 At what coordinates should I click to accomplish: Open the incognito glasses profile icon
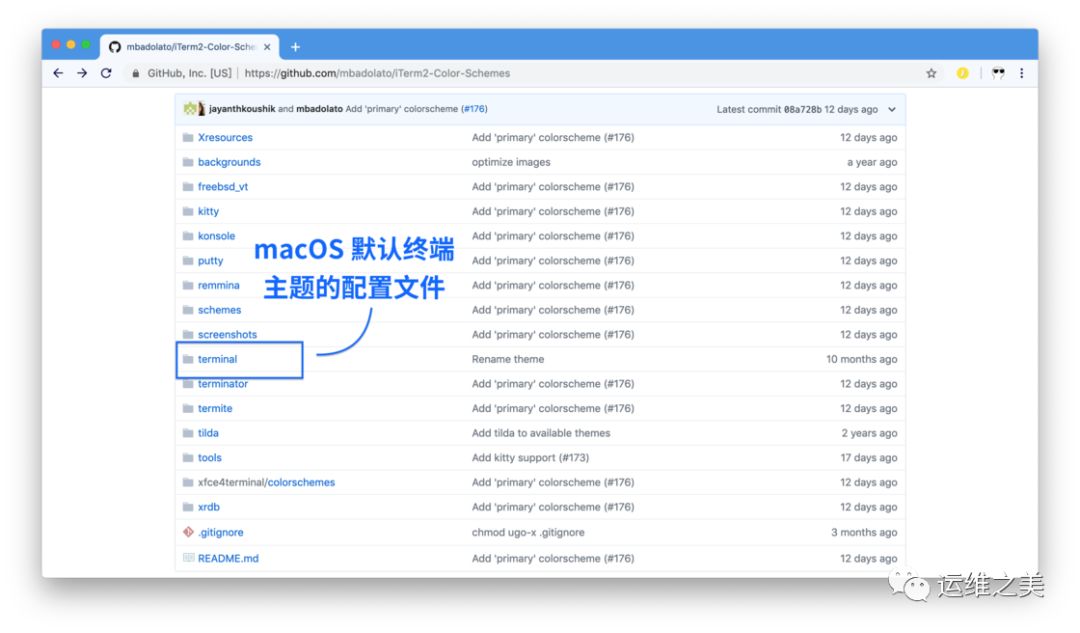pyautogui.click(x=998, y=73)
